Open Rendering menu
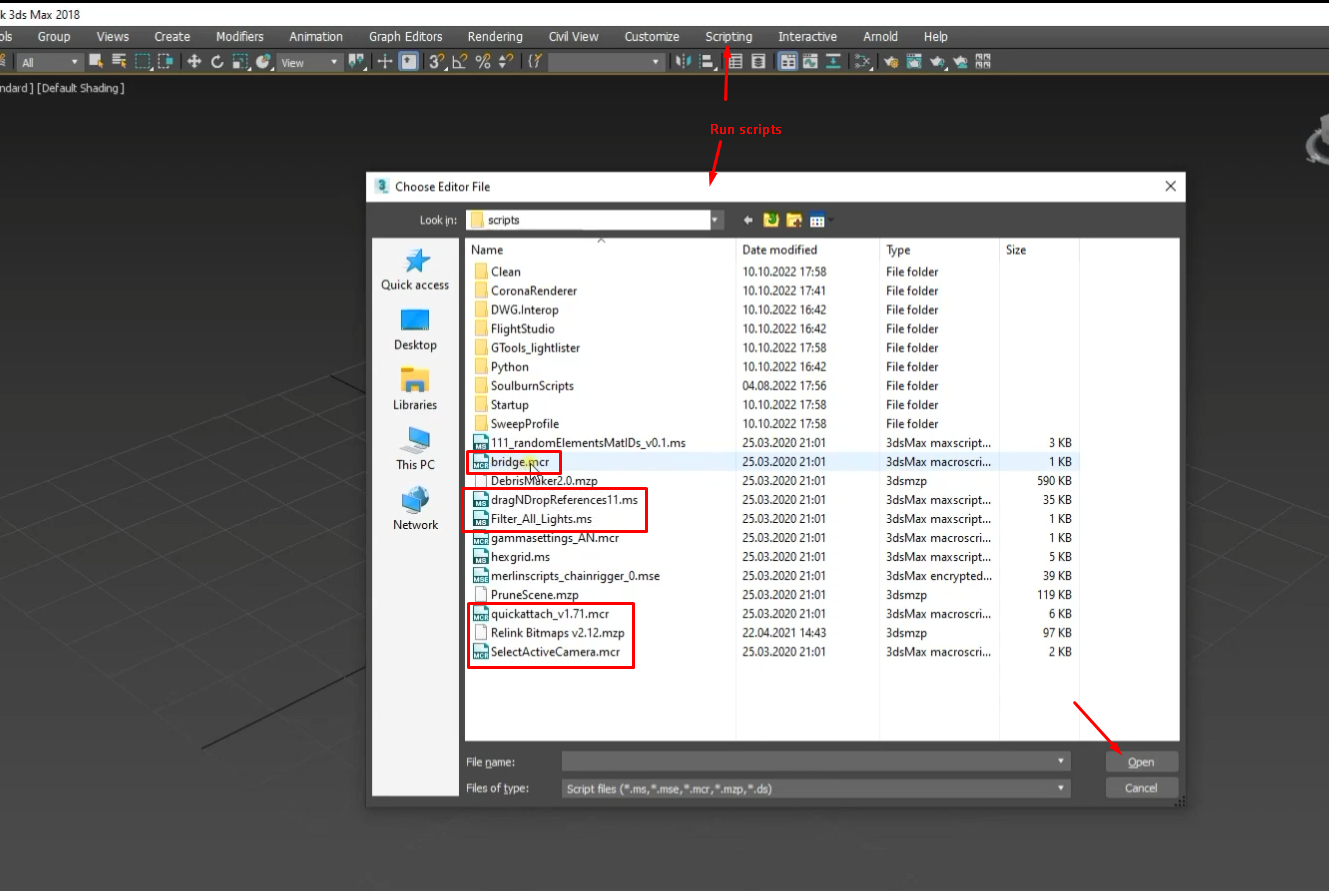Image resolution: width=1329 pixels, height=891 pixels. tap(495, 37)
